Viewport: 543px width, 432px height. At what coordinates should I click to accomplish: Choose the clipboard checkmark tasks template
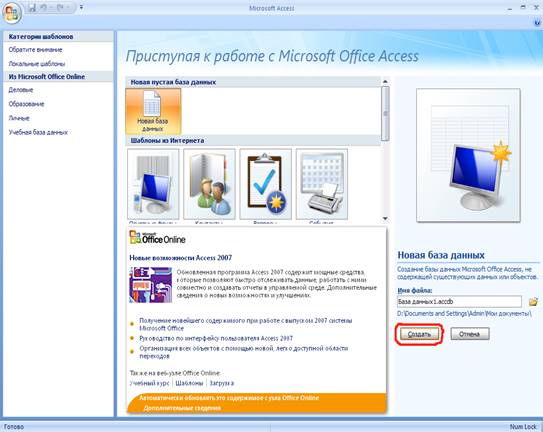pyautogui.click(x=266, y=184)
